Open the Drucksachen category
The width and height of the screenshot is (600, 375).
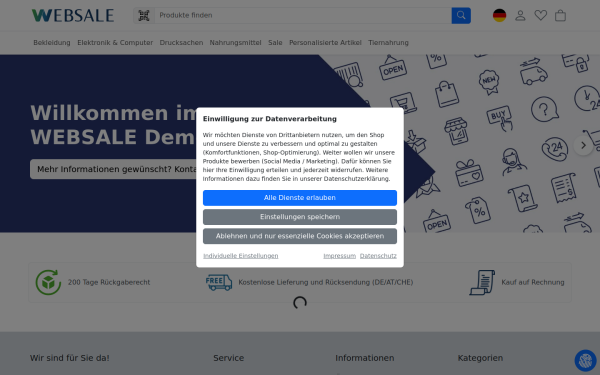pyautogui.click(x=181, y=42)
